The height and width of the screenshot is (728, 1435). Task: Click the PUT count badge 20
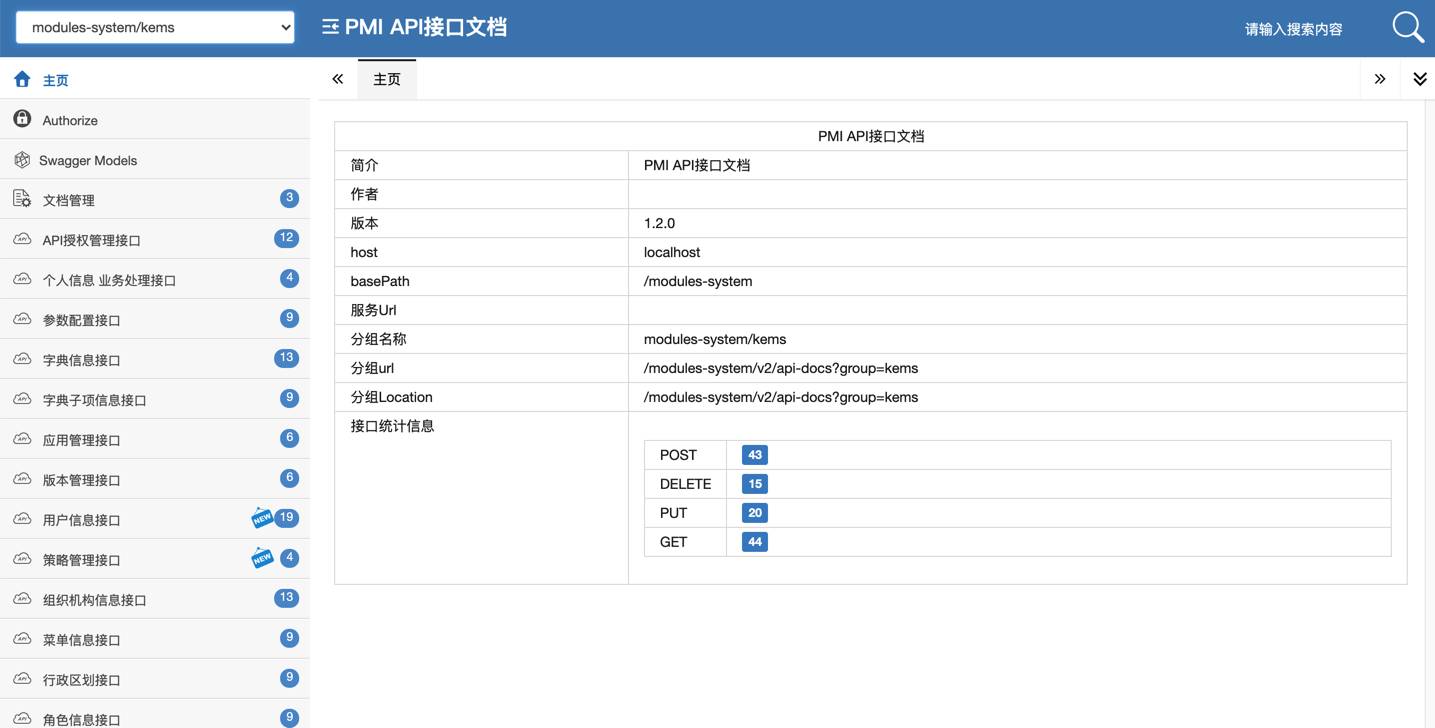point(755,513)
